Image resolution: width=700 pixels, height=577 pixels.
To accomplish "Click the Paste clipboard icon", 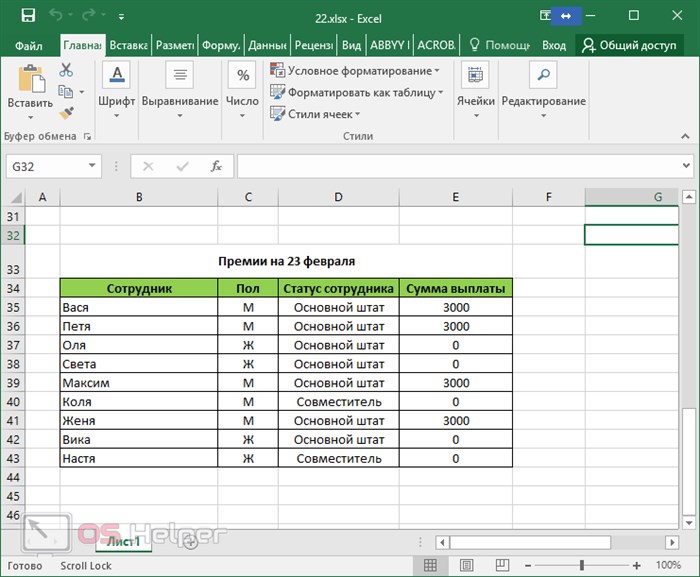I will tap(31, 79).
